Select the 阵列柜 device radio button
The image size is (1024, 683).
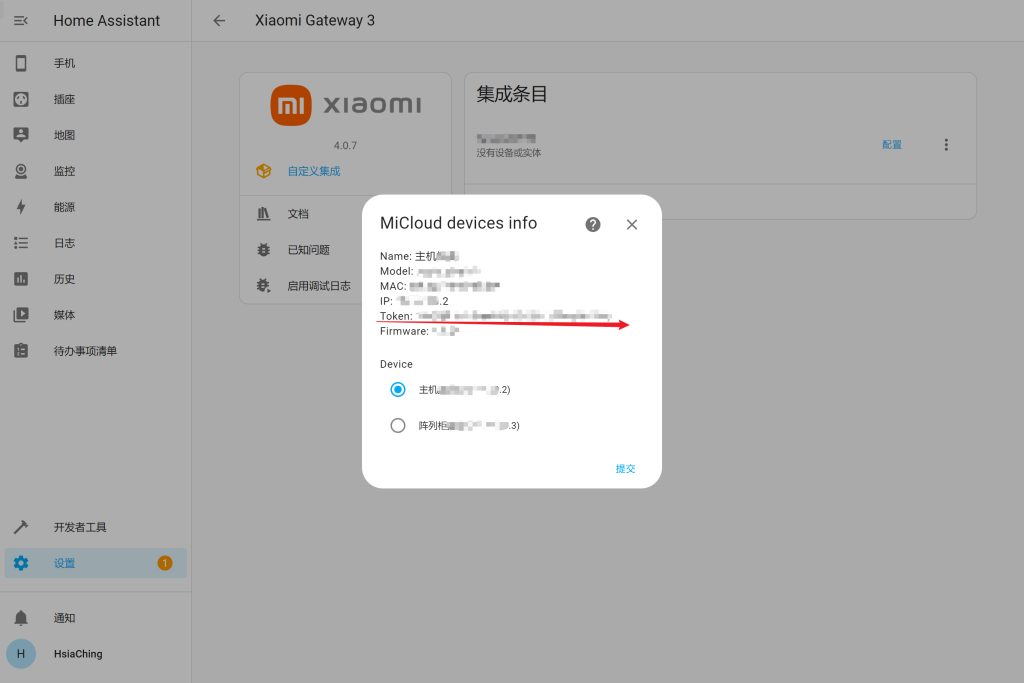tap(398, 426)
